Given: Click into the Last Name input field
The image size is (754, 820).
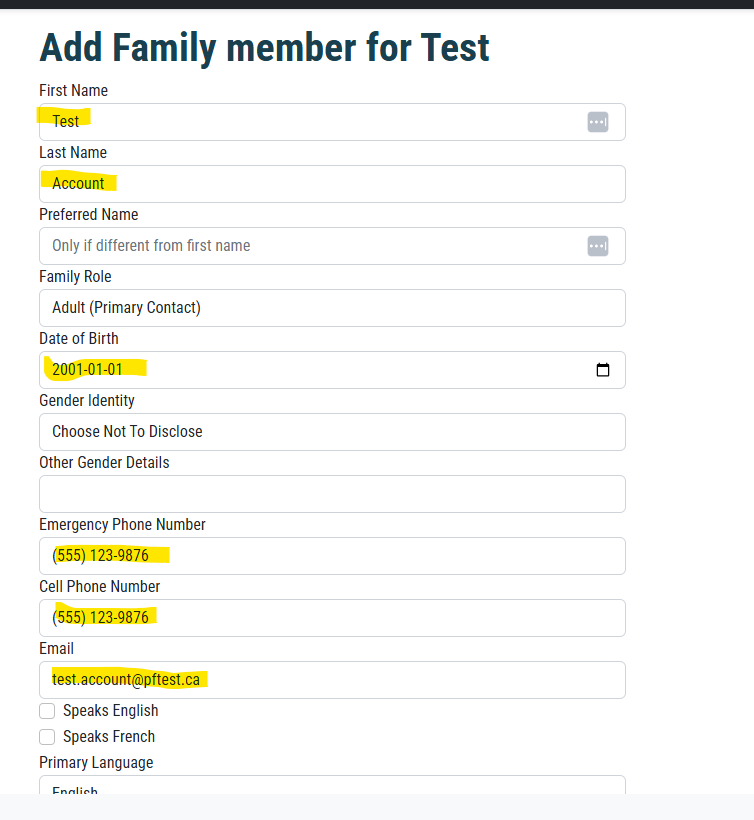Looking at the screenshot, I should click(x=332, y=184).
